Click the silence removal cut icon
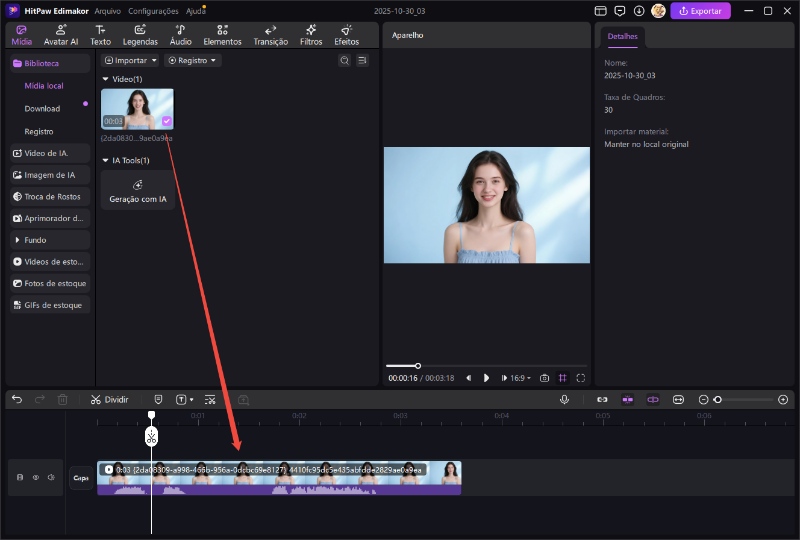Screen dimensions: 800x540 210,400
